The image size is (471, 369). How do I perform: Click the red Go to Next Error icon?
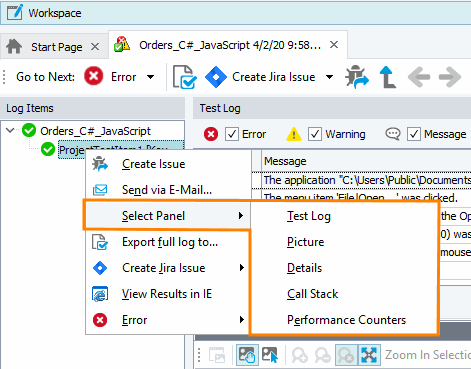[x=93, y=76]
